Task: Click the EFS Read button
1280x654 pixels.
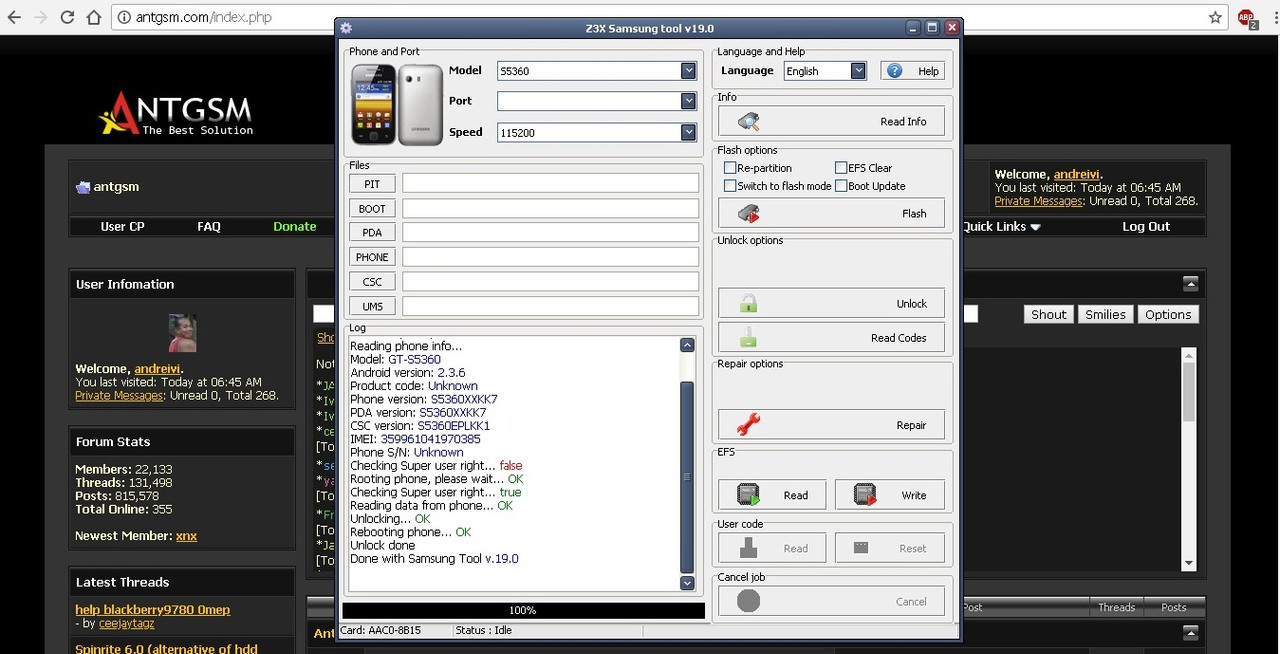Action: pyautogui.click(x=772, y=495)
